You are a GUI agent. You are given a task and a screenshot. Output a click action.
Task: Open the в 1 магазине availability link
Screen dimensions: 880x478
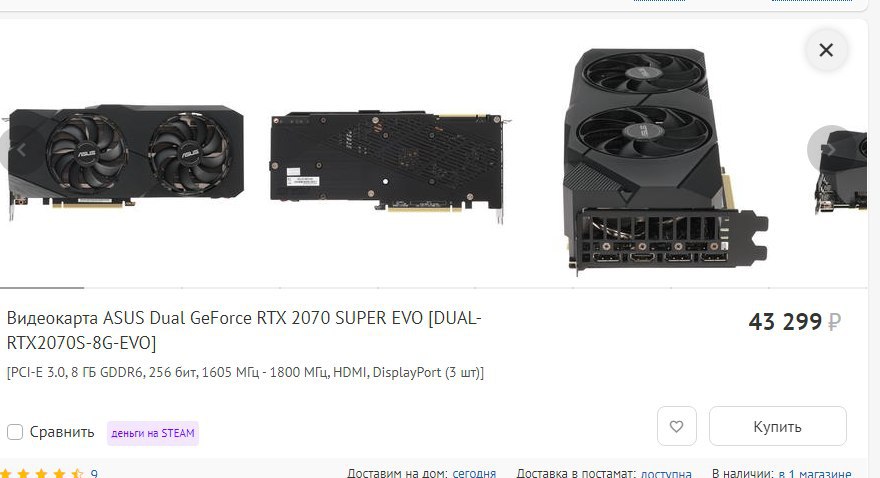point(814,474)
